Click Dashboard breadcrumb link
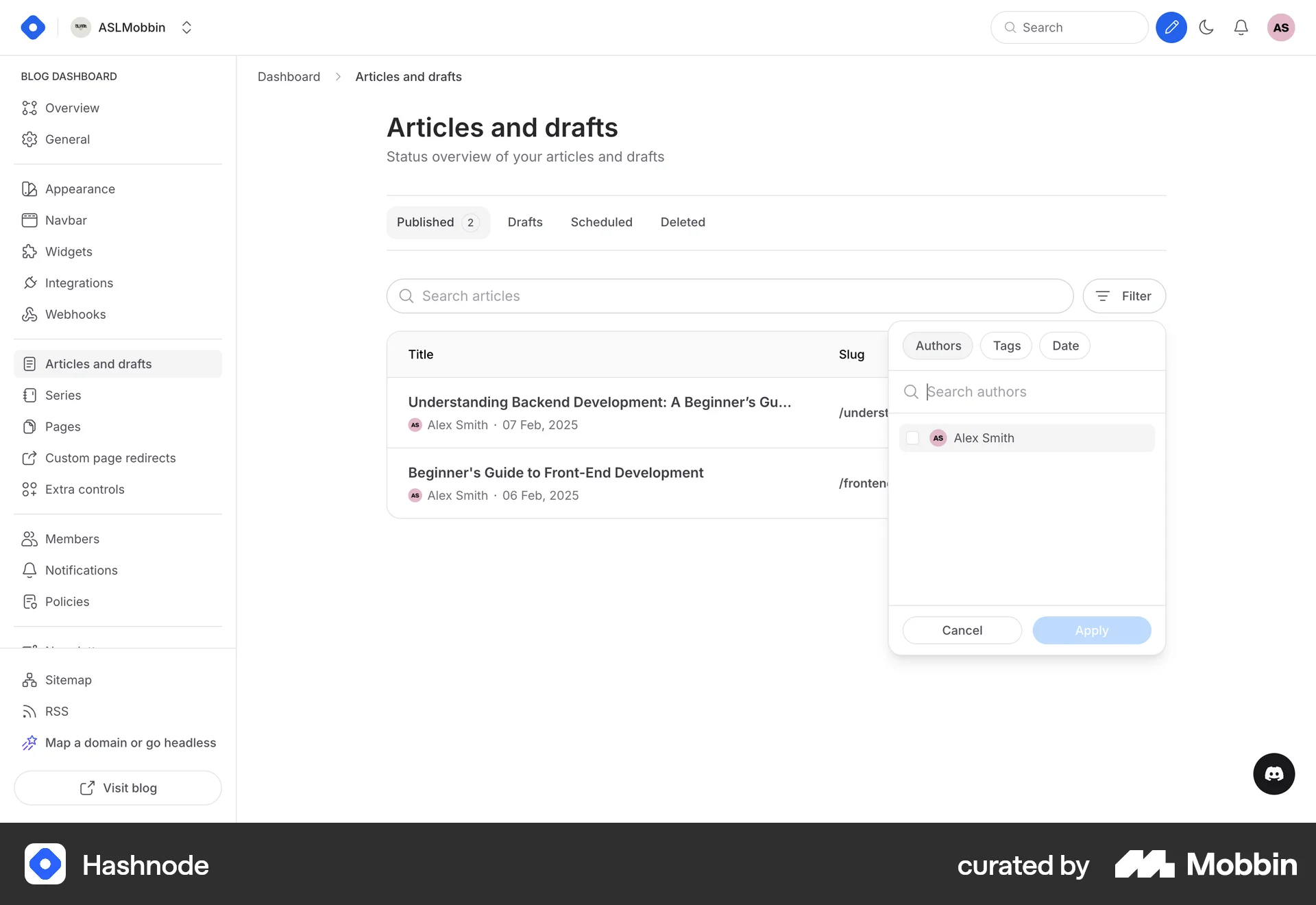Screen dimensions: 1316x905 (289, 77)
